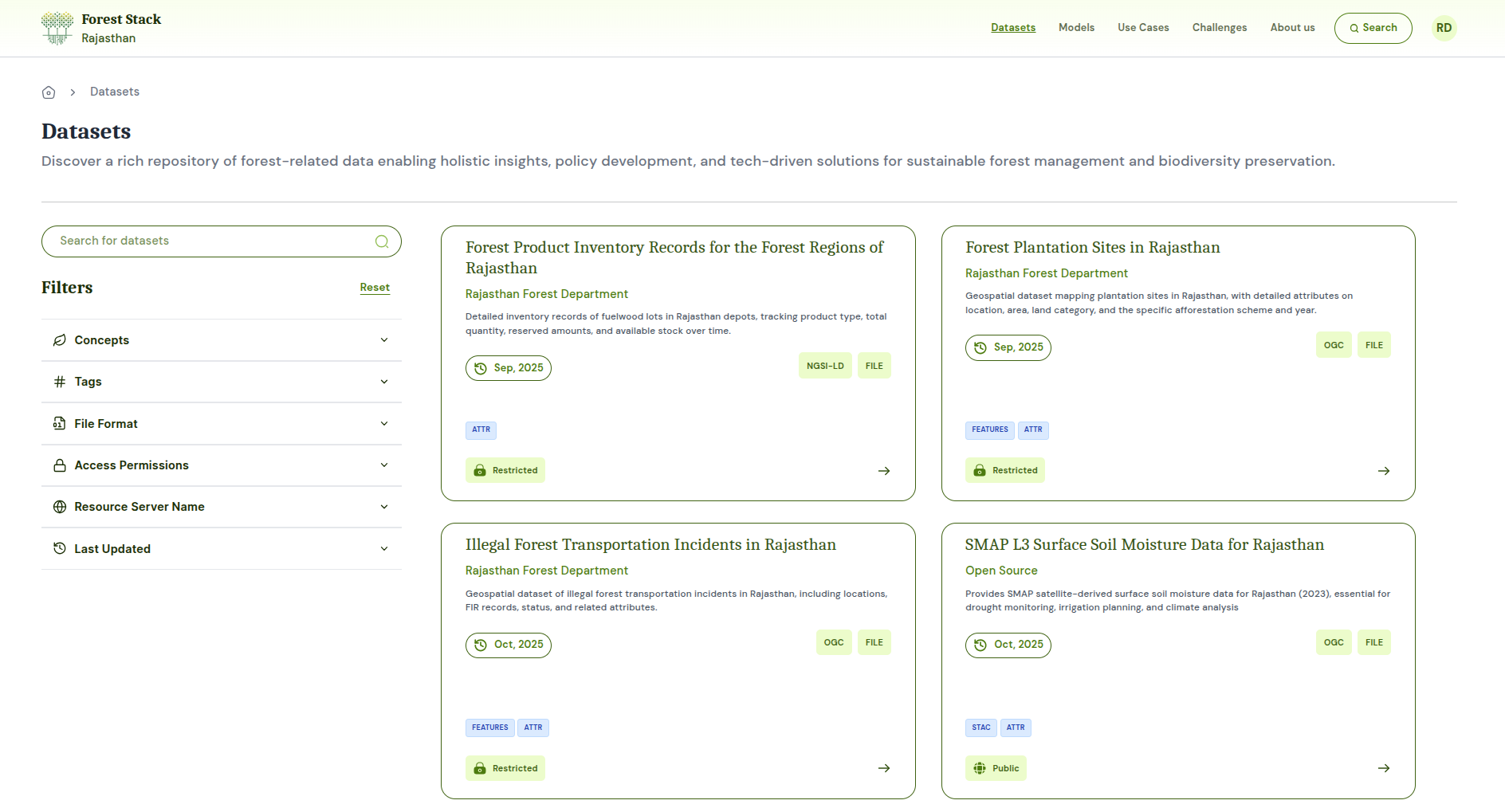This screenshot has width=1505, height=812.
Task: Click the magnifier inside the dataset search bar
Action: pyautogui.click(x=382, y=241)
